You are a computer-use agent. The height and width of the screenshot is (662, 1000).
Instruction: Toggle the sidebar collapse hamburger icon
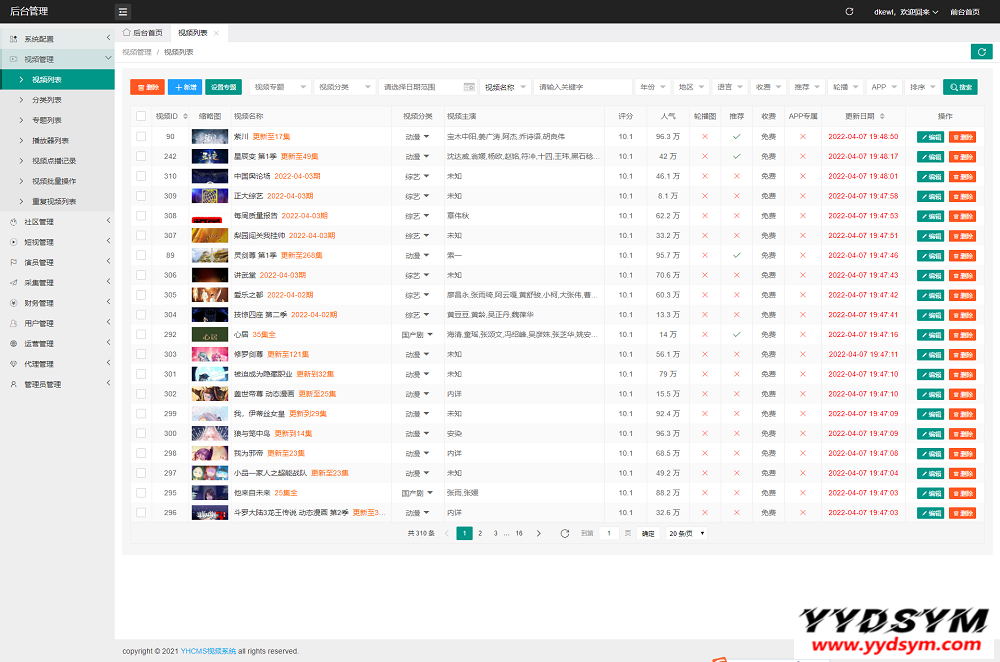coord(123,12)
